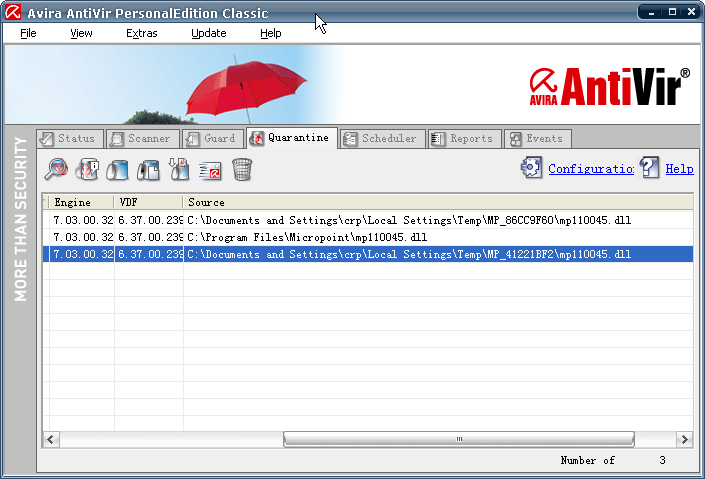This screenshot has height=479, width=705.
Task: Switch to the Status tab
Action: (x=70, y=139)
